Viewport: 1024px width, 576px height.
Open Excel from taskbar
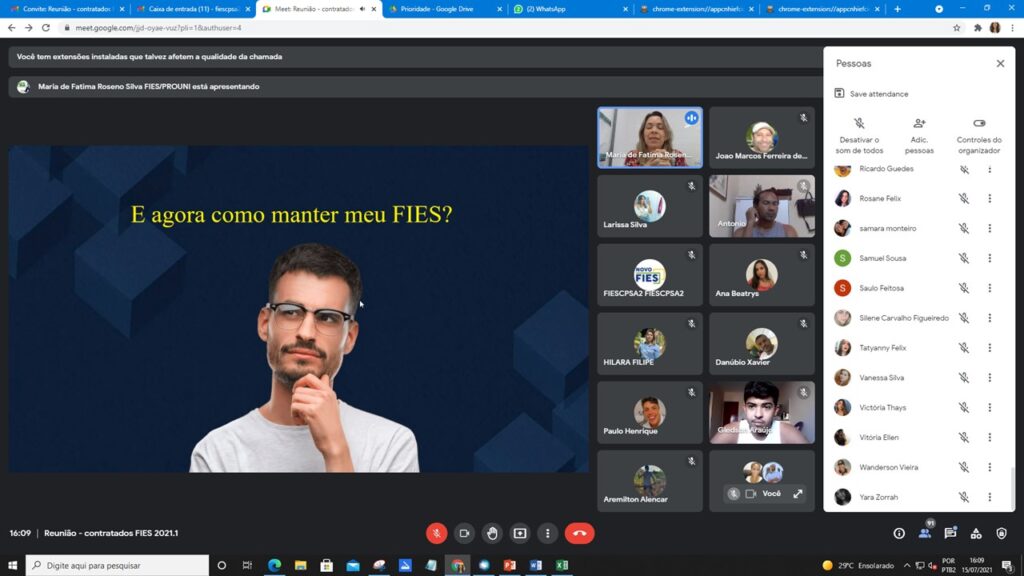tap(562, 565)
